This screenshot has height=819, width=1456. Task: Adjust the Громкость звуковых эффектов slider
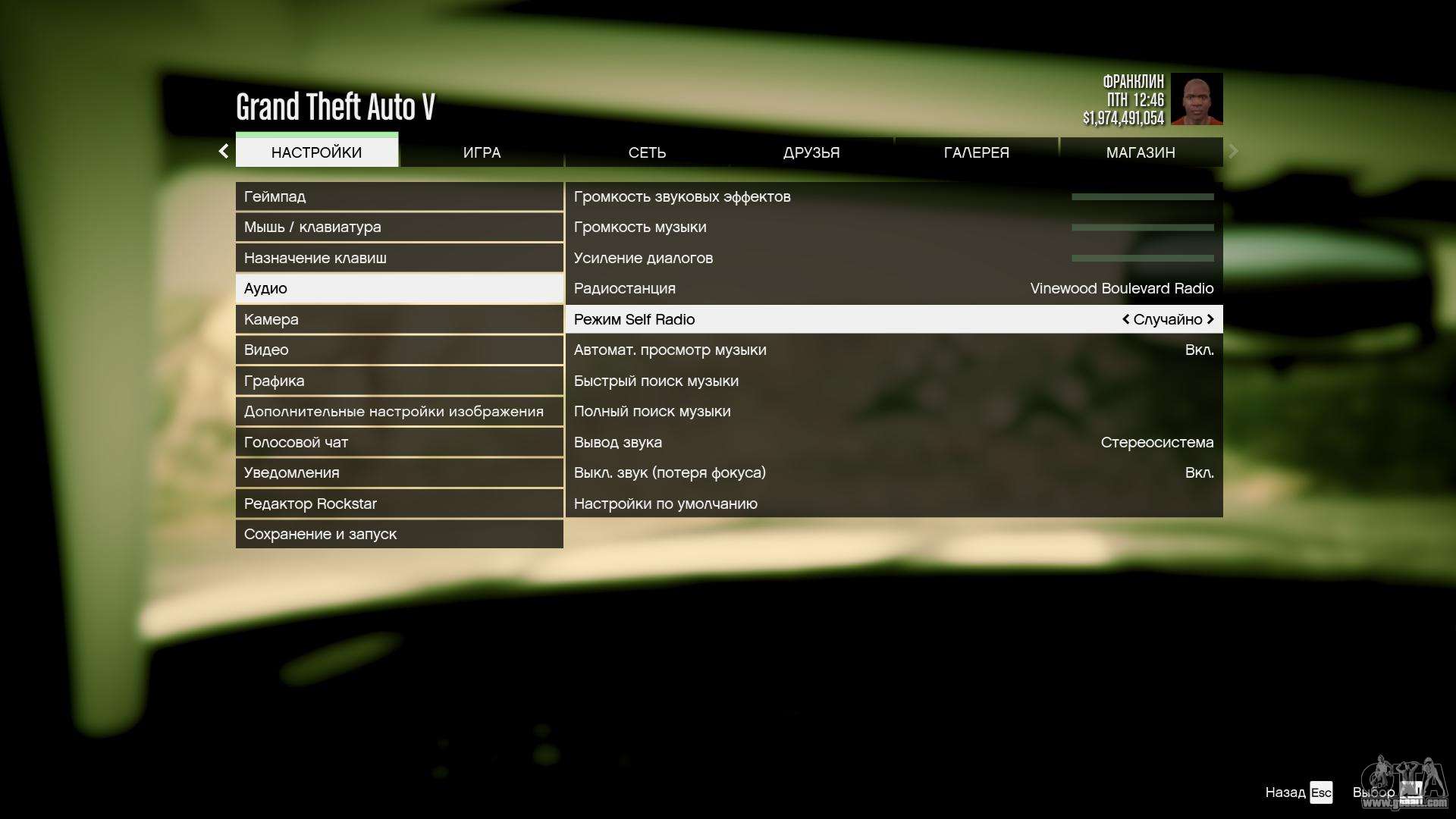coord(1143,196)
